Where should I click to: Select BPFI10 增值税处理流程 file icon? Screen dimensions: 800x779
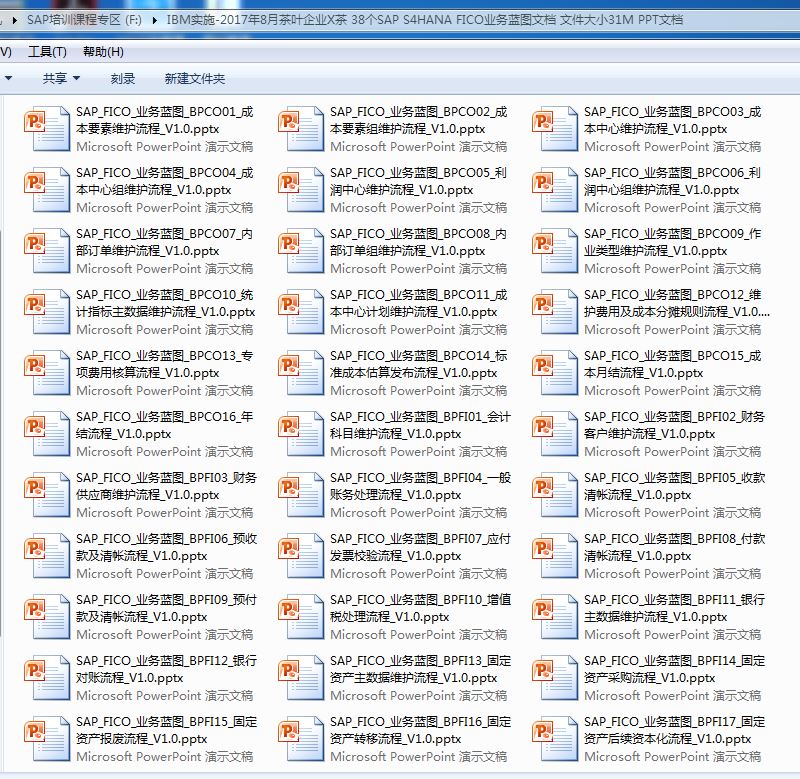click(301, 617)
